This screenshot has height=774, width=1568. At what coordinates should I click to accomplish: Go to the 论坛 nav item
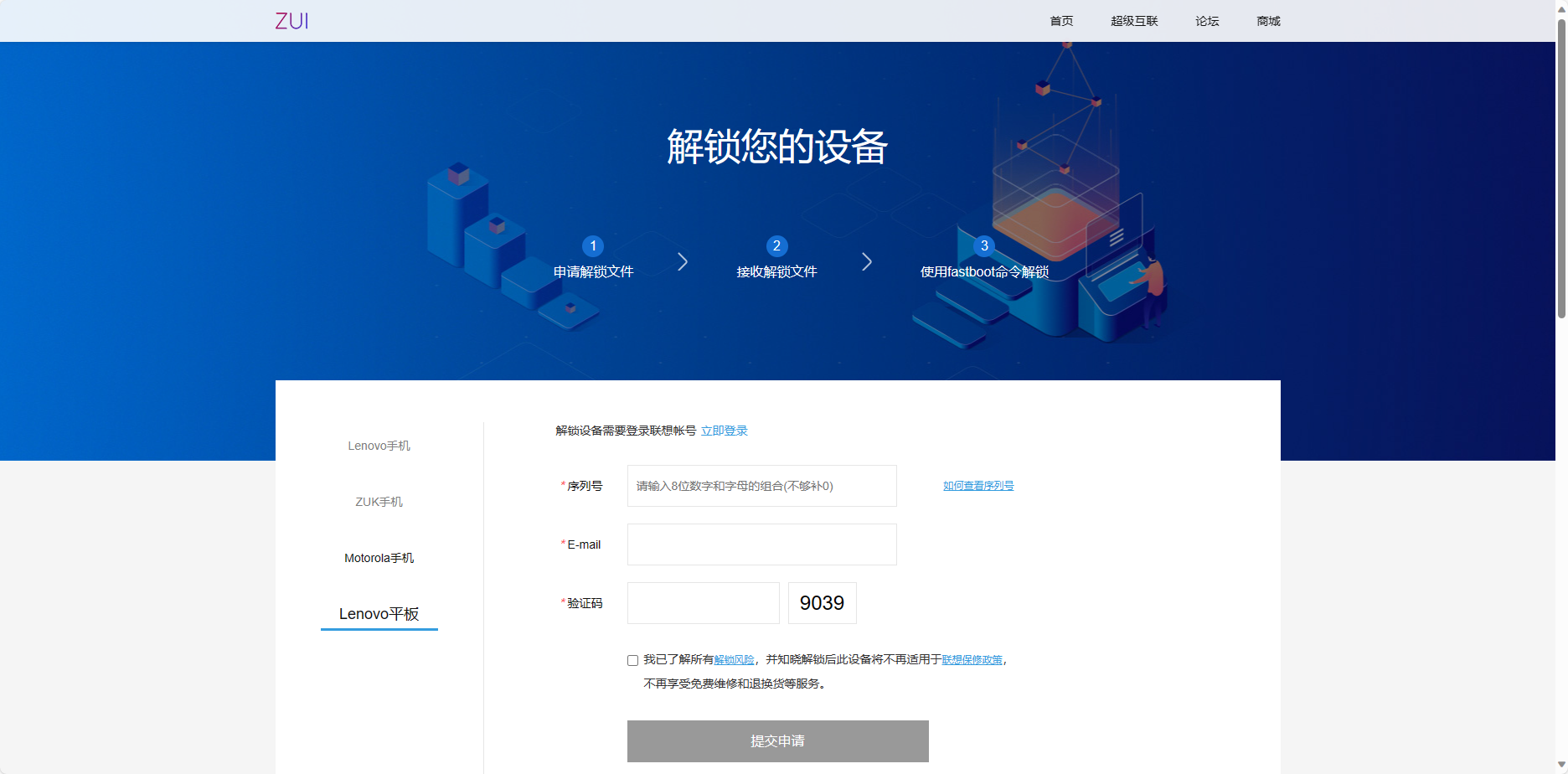point(1207,21)
